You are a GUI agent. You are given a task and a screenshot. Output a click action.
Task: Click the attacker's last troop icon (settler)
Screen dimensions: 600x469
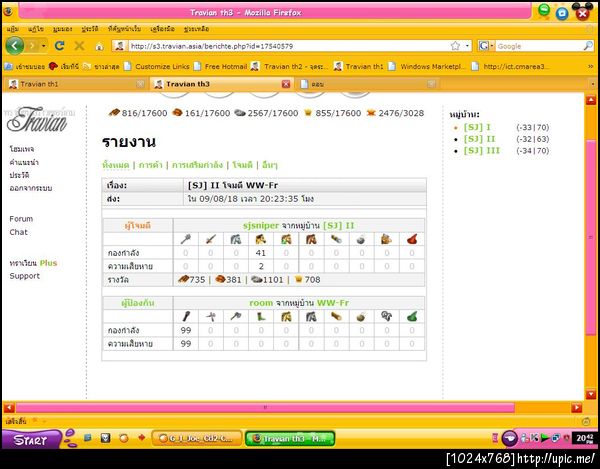pos(412,239)
